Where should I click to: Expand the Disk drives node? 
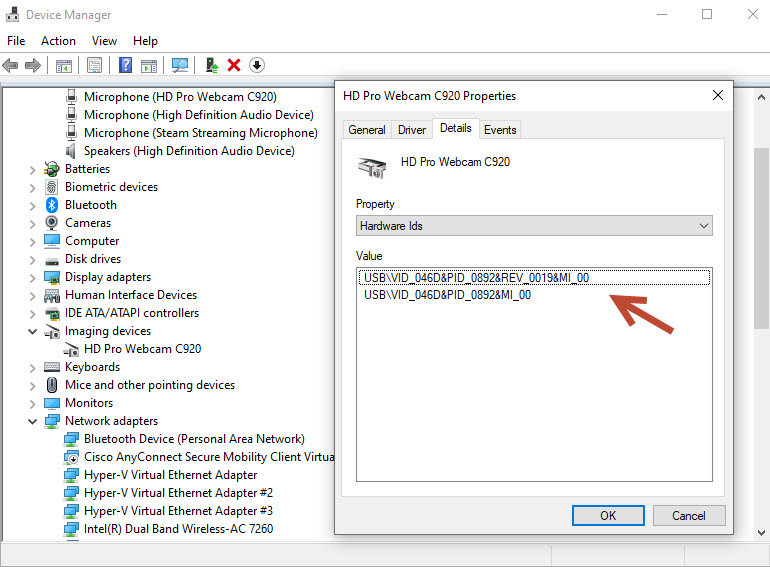(x=32, y=260)
